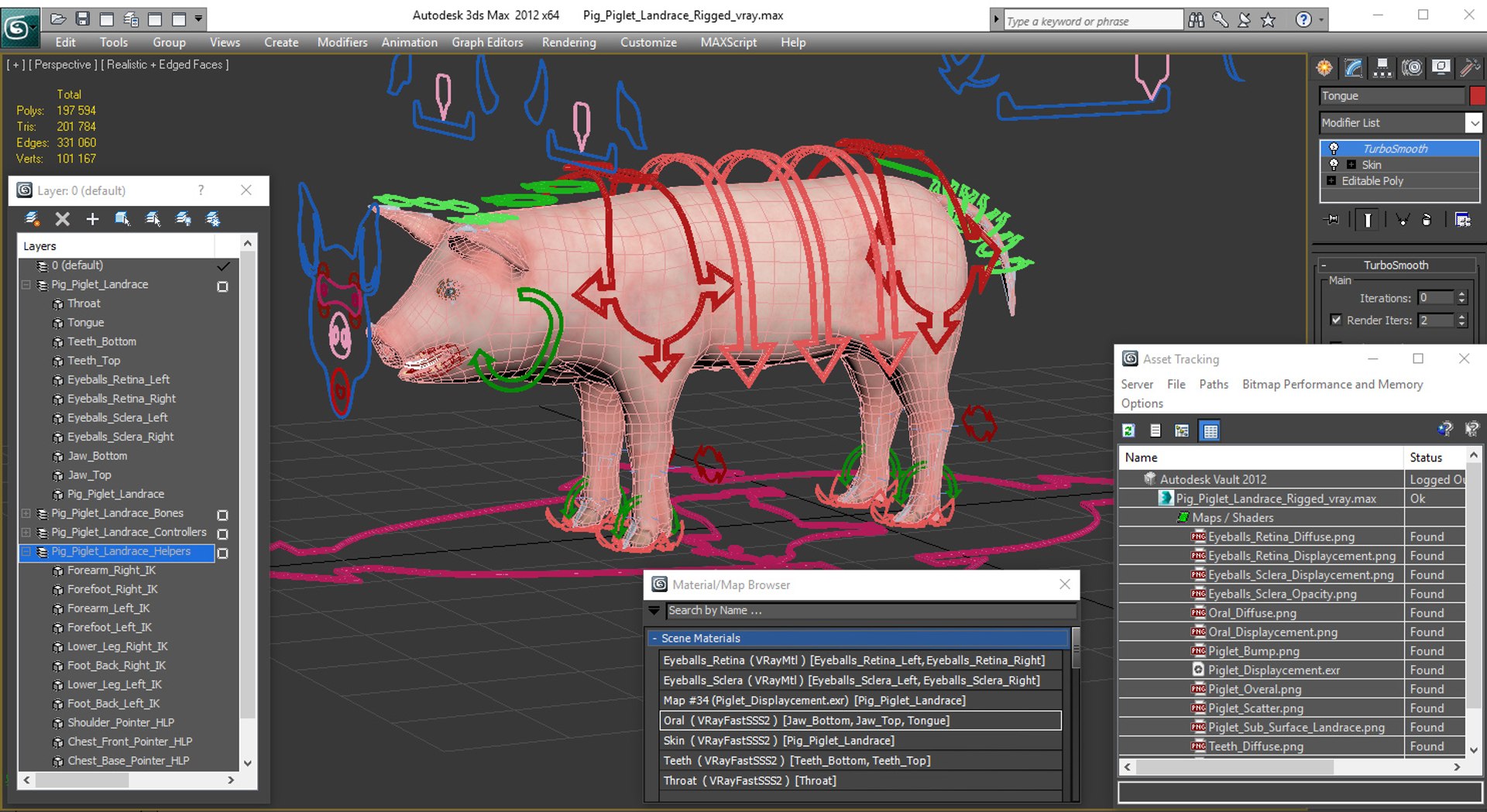
Task: Click Hide/Unhide All Layers icon
Action: 183,219
